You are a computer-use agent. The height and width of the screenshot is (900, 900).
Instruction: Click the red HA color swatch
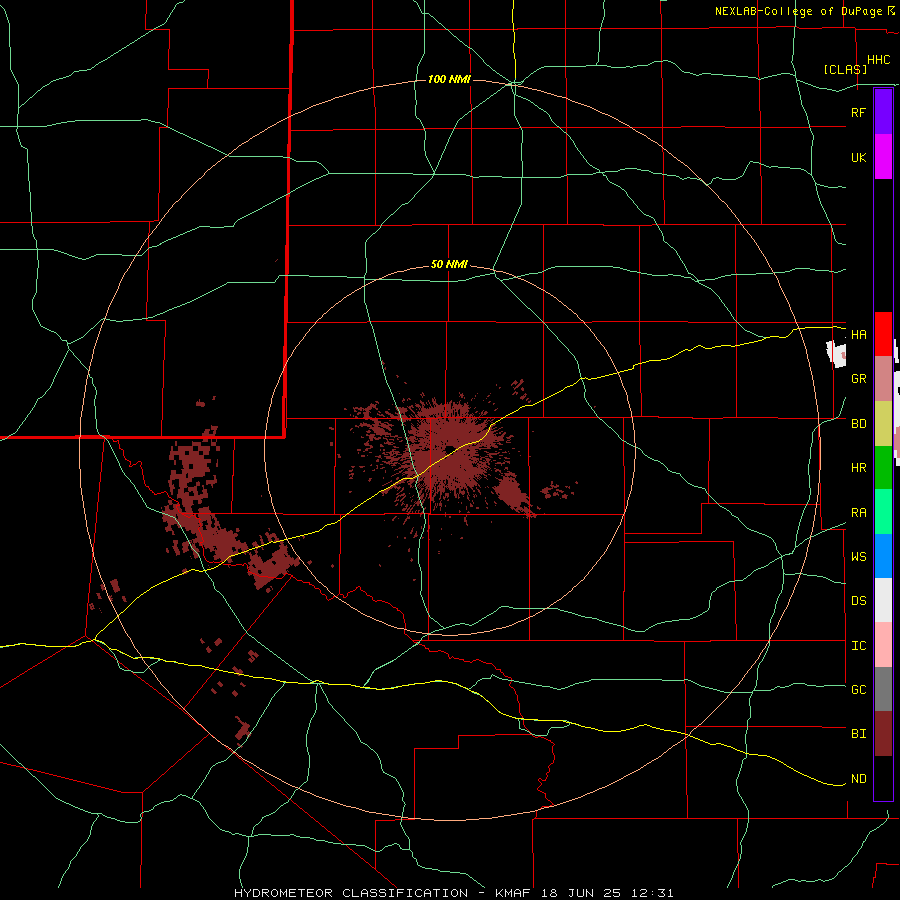coord(883,334)
